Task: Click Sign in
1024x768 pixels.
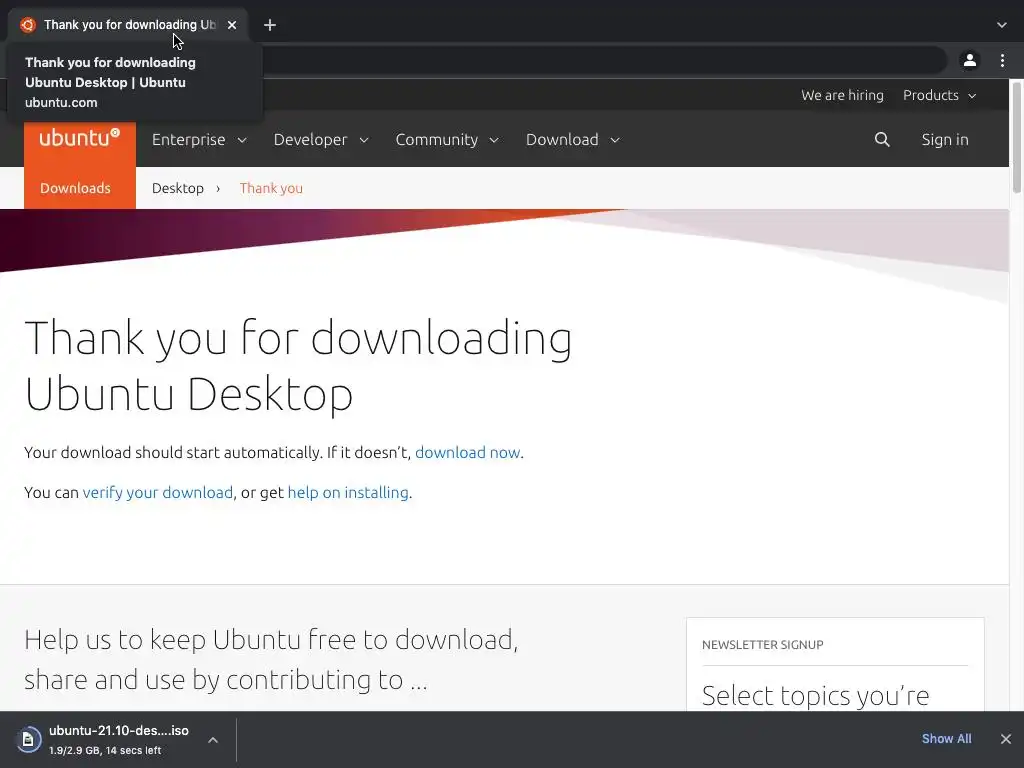Action: 945,140
